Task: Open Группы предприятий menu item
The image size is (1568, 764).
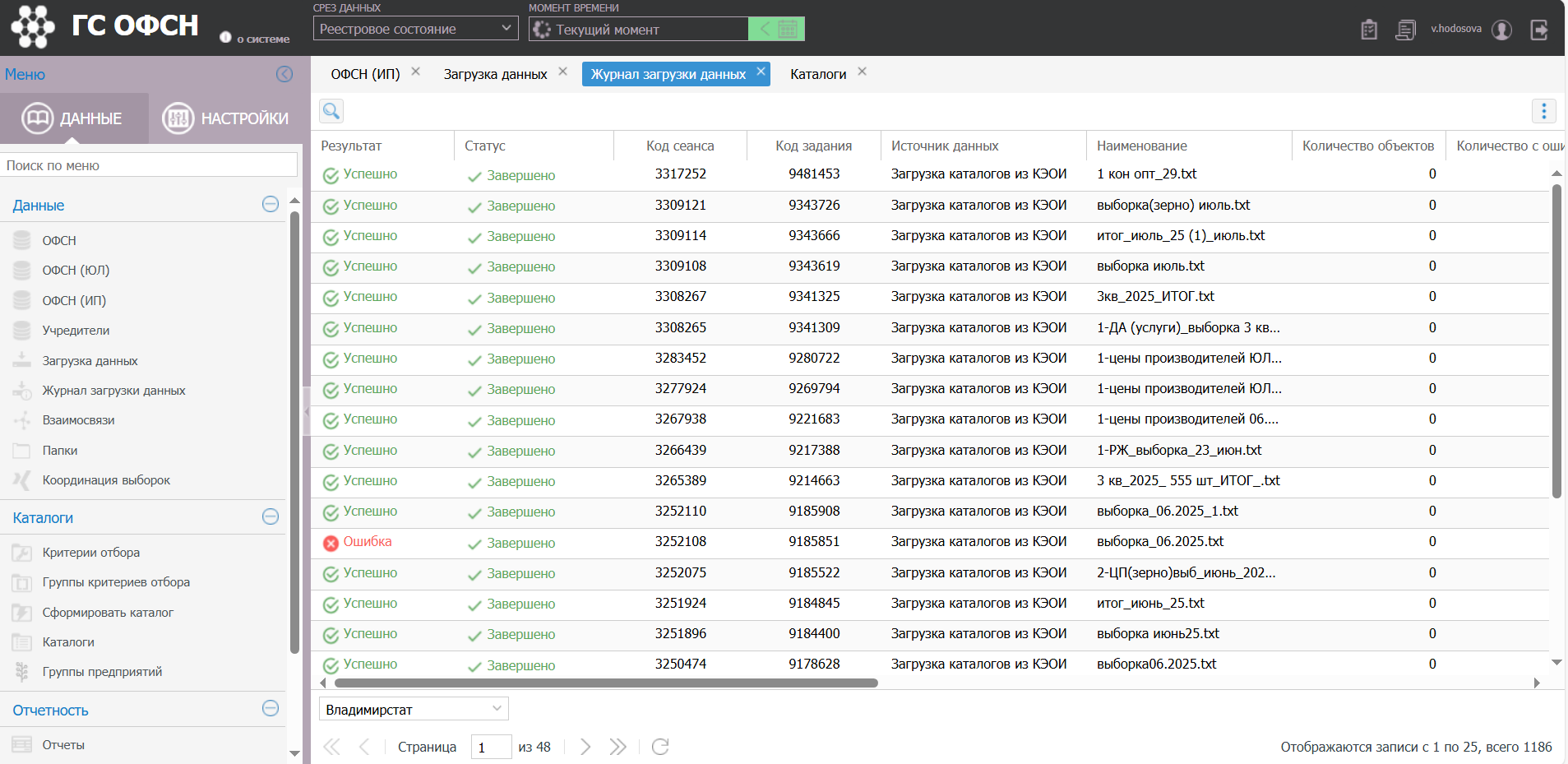Action: point(102,671)
